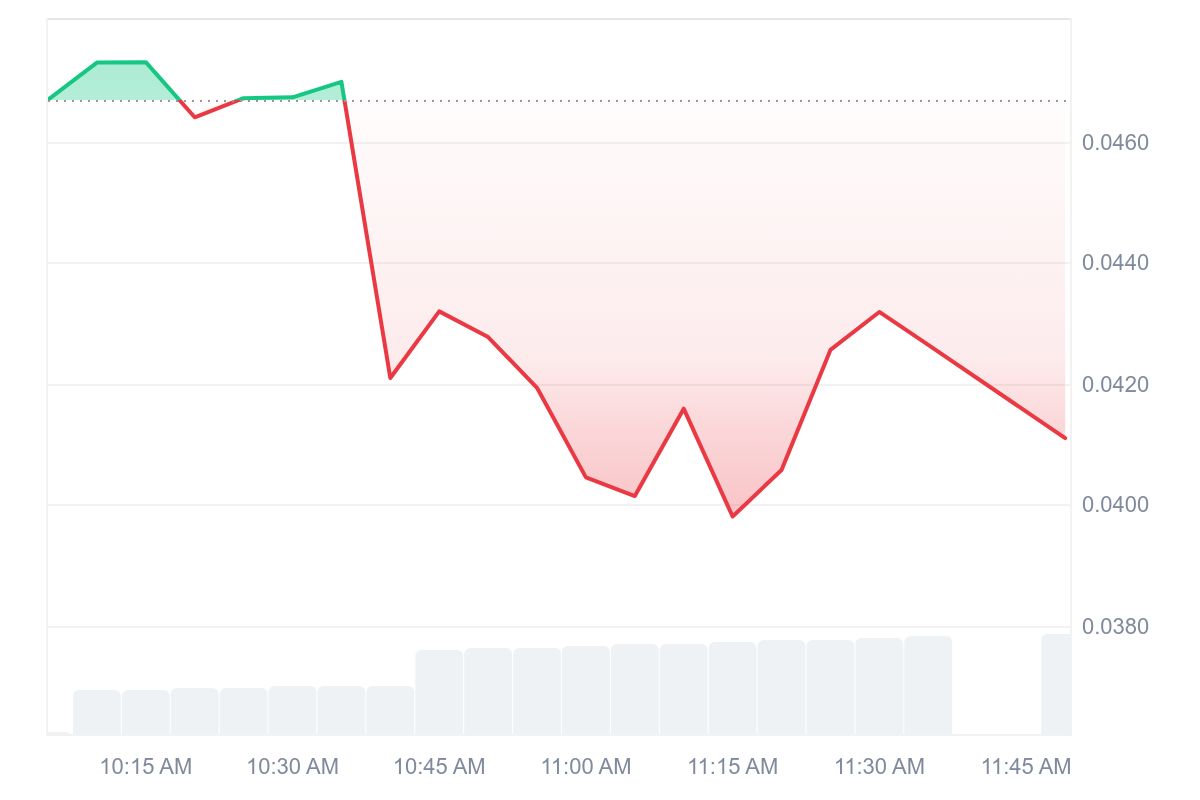Click the volume bar above 10:45 AM

coord(439,693)
